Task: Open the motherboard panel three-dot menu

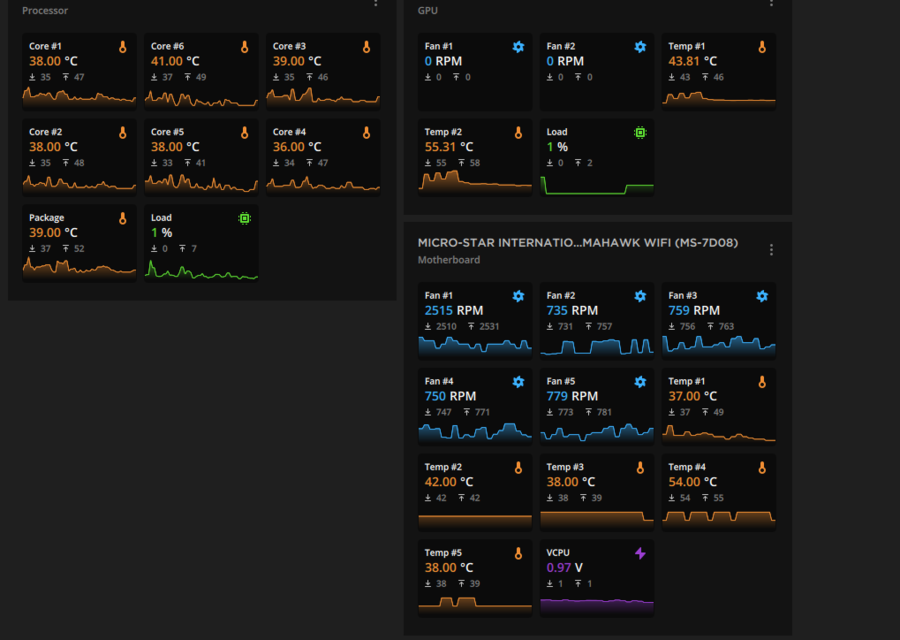Action: (771, 250)
